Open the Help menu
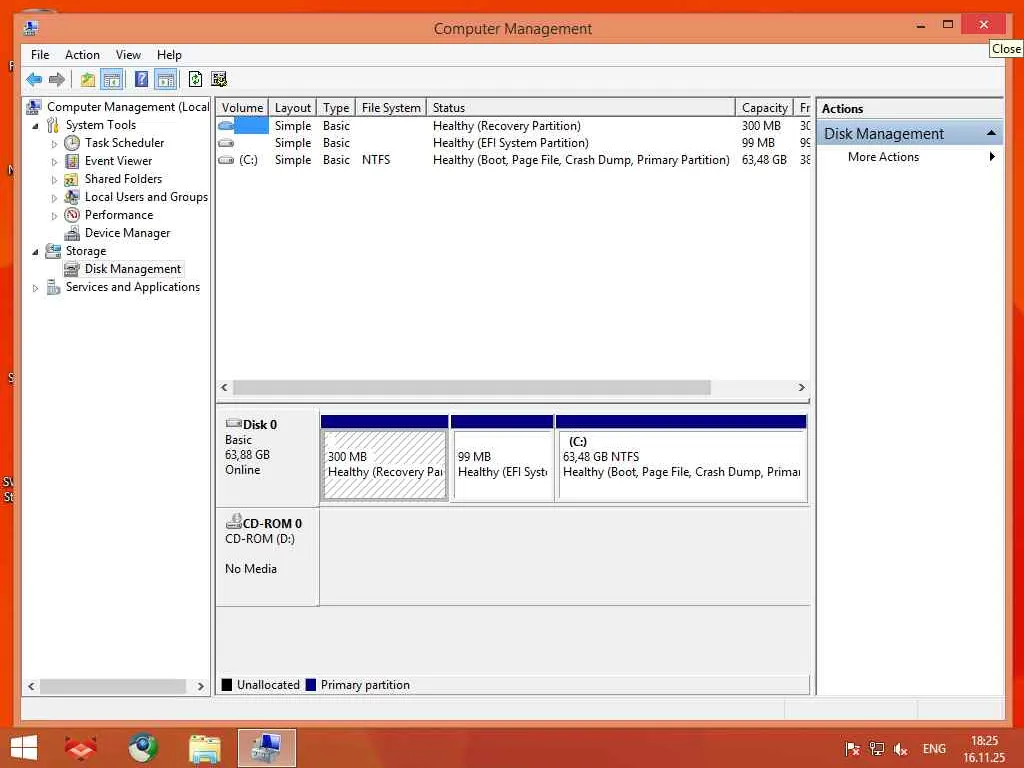 (x=169, y=55)
